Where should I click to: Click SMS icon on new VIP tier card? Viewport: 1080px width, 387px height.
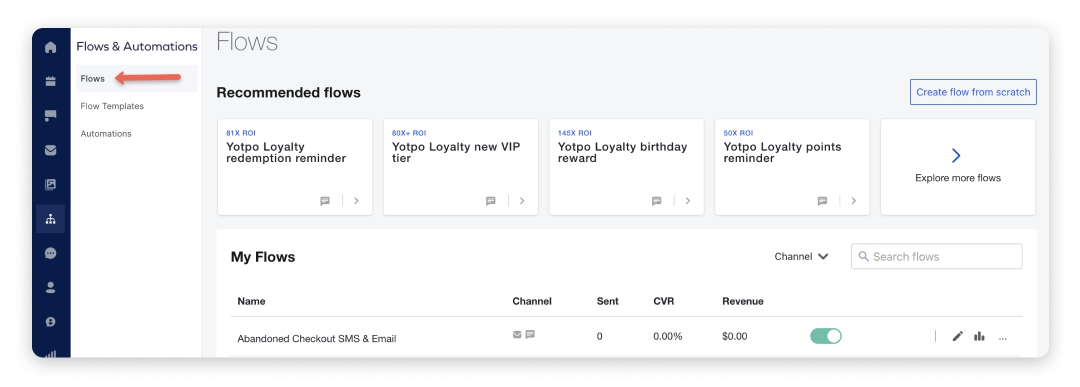[491, 201]
